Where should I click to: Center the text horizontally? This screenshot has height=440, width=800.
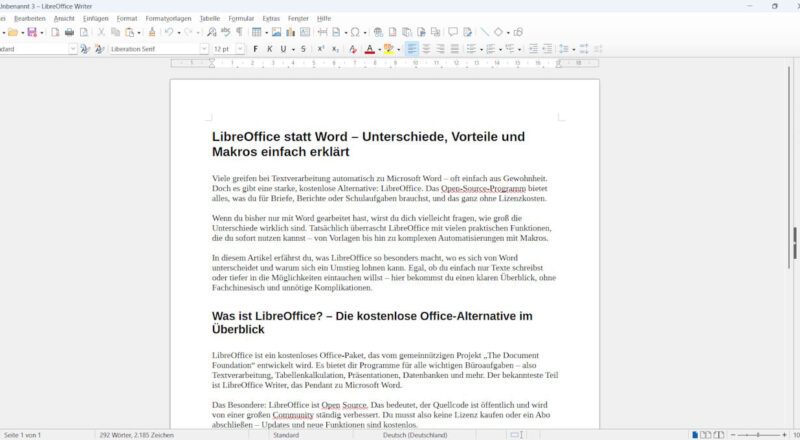pos(426,49)
